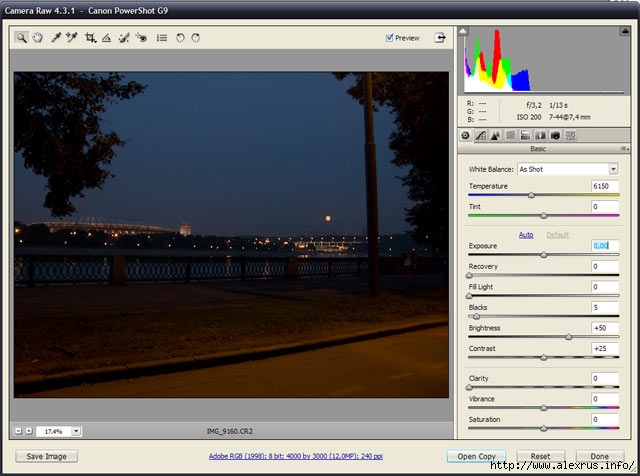
Task: Select the Color Sampler tool
Action: (72, 38)
